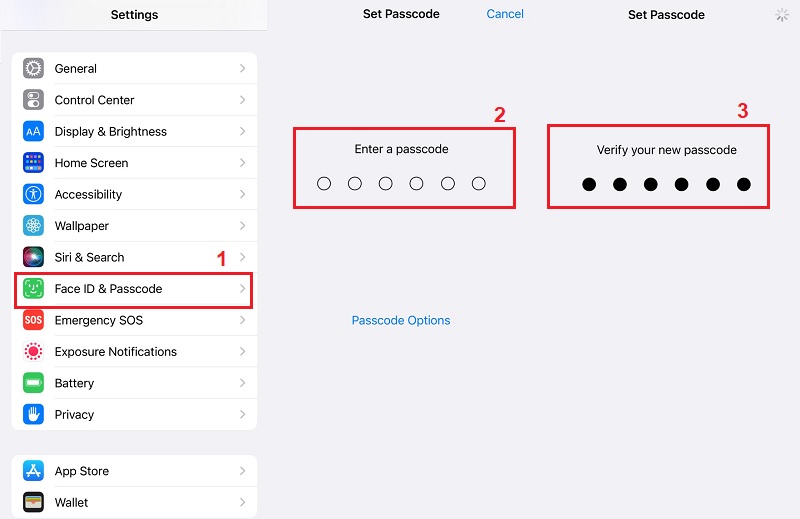Tap the blue App Store icon
The image size is (800, 519).
tap(34, 471)
